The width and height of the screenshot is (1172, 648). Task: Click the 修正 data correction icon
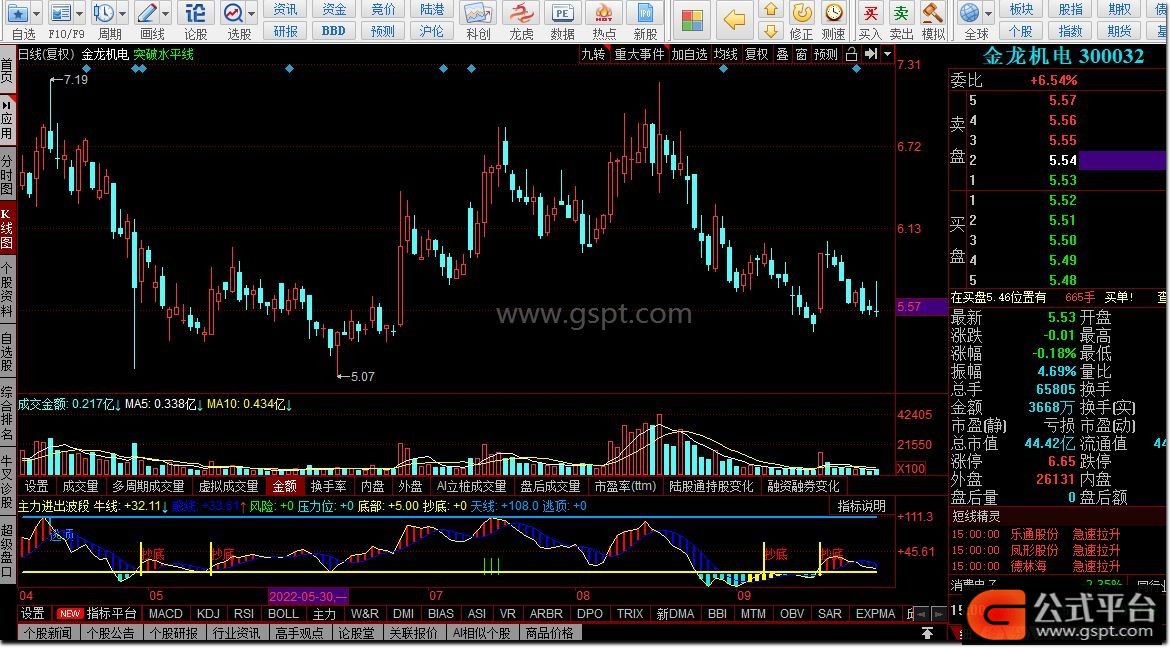pyautogui.click(x=801, y=13)
